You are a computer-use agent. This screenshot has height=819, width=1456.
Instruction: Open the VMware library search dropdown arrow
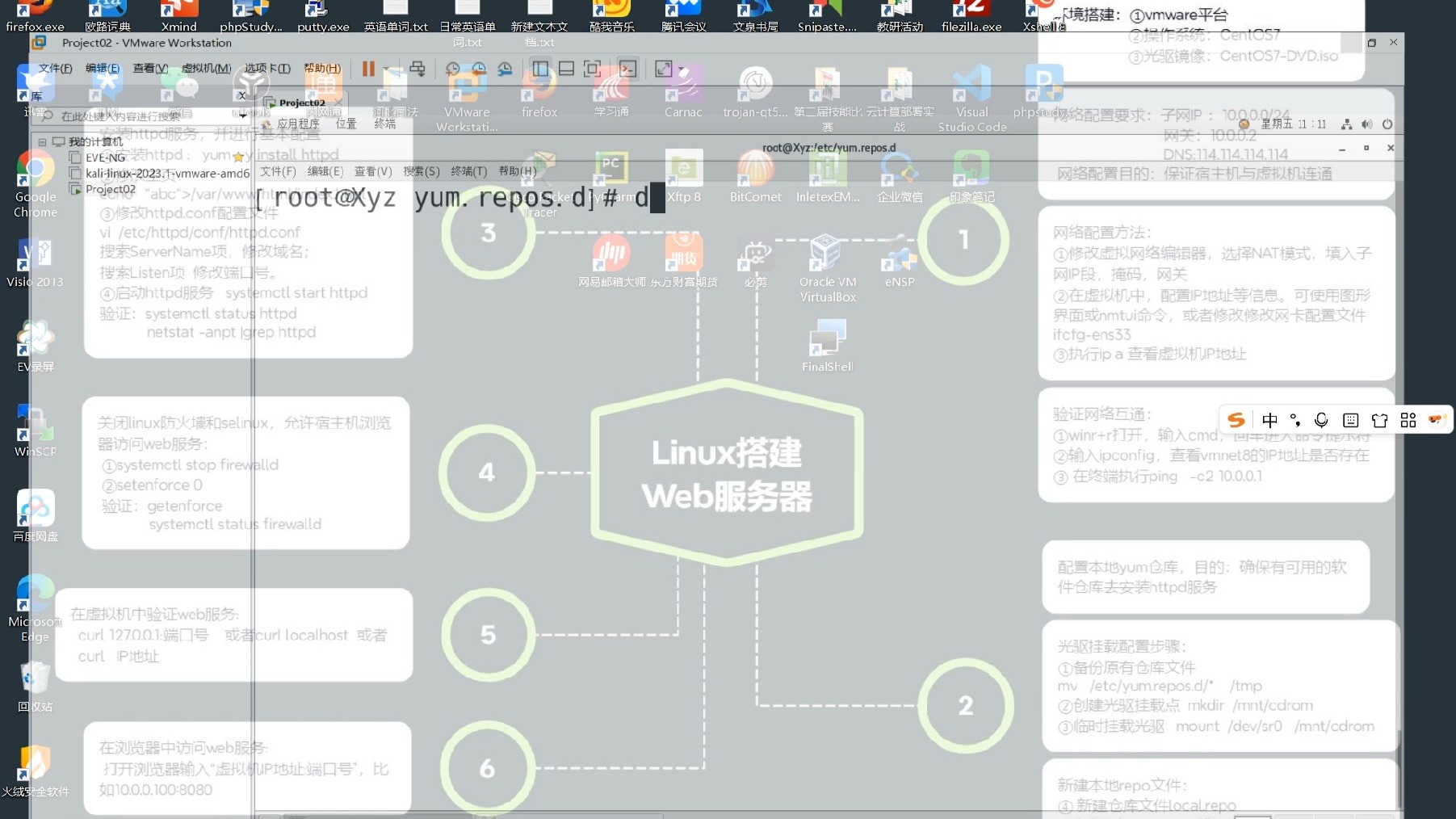tap(242, 115)
